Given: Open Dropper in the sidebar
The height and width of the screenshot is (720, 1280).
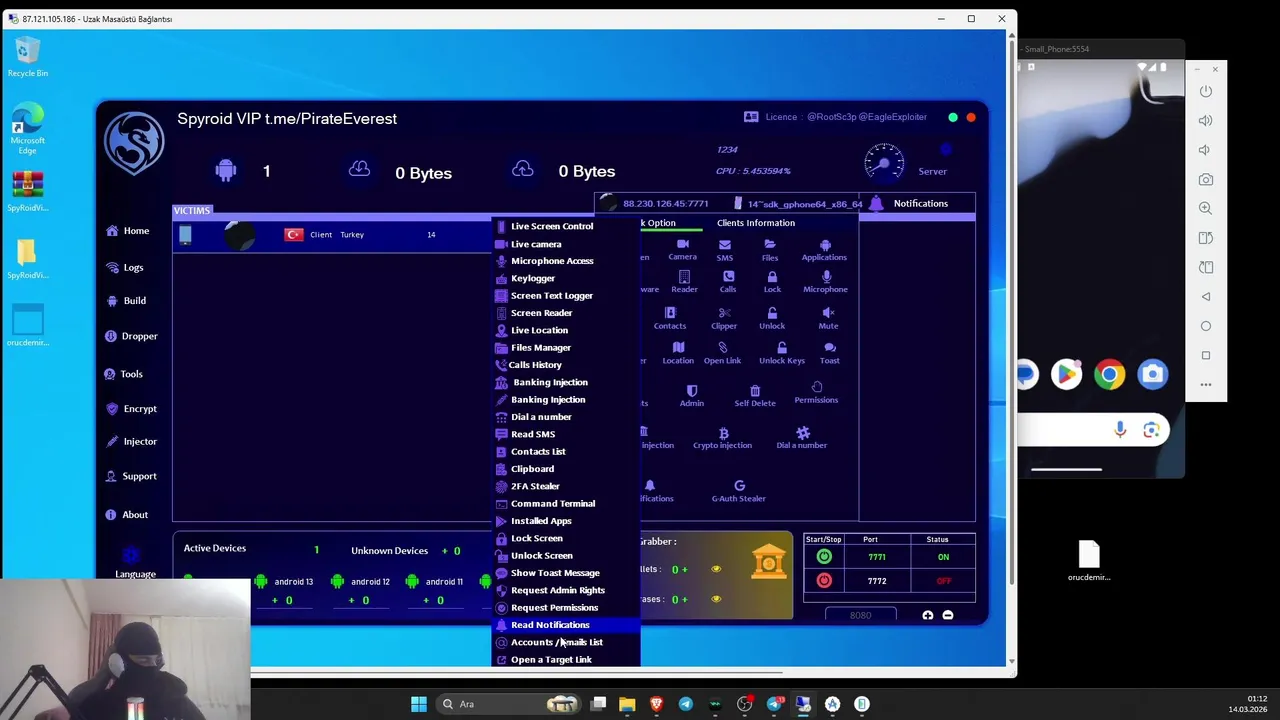Looking at the screenshot, I should [131, 336].
